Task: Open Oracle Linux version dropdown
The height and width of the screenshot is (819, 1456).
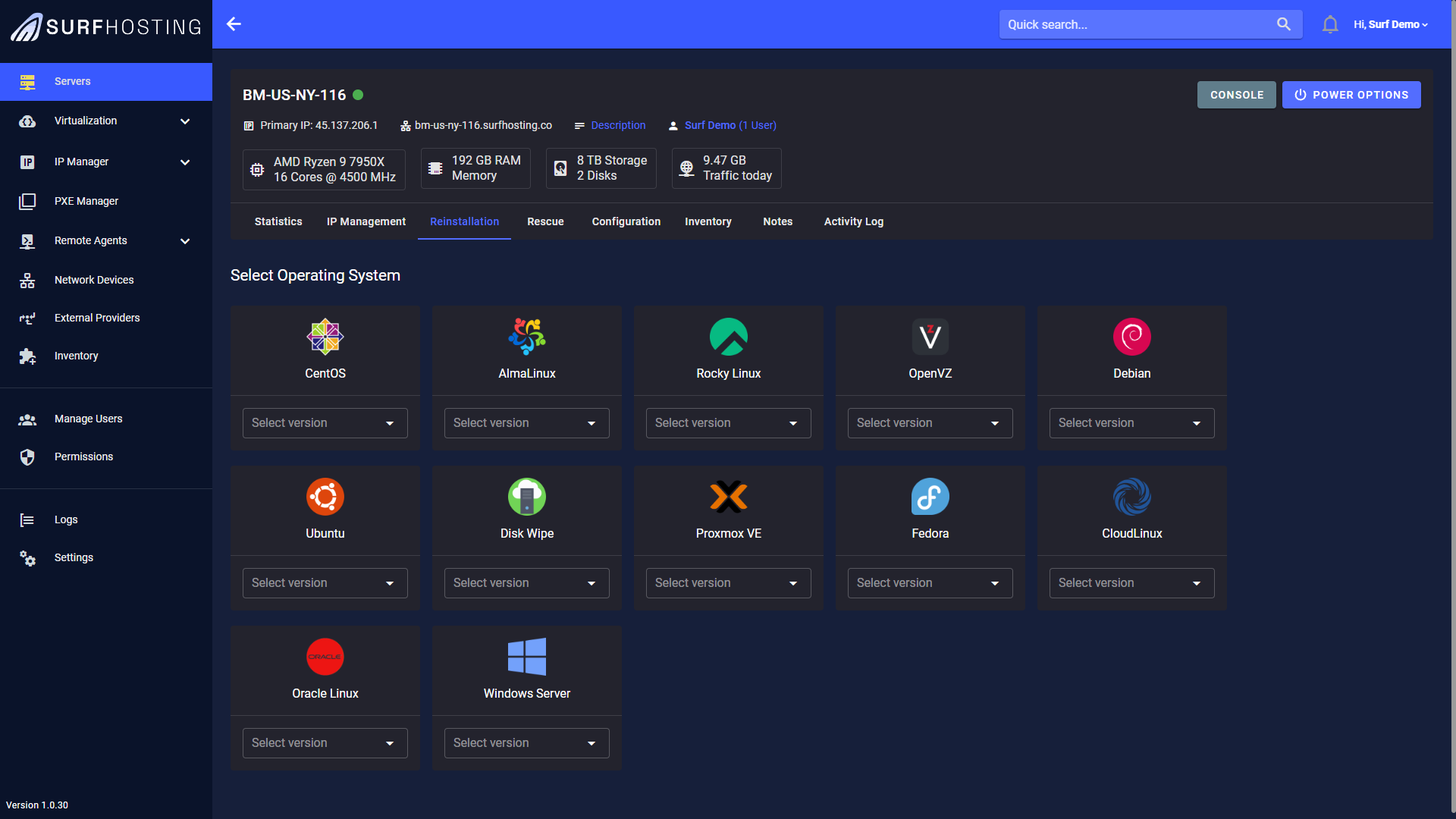Action: click(325, 743)
